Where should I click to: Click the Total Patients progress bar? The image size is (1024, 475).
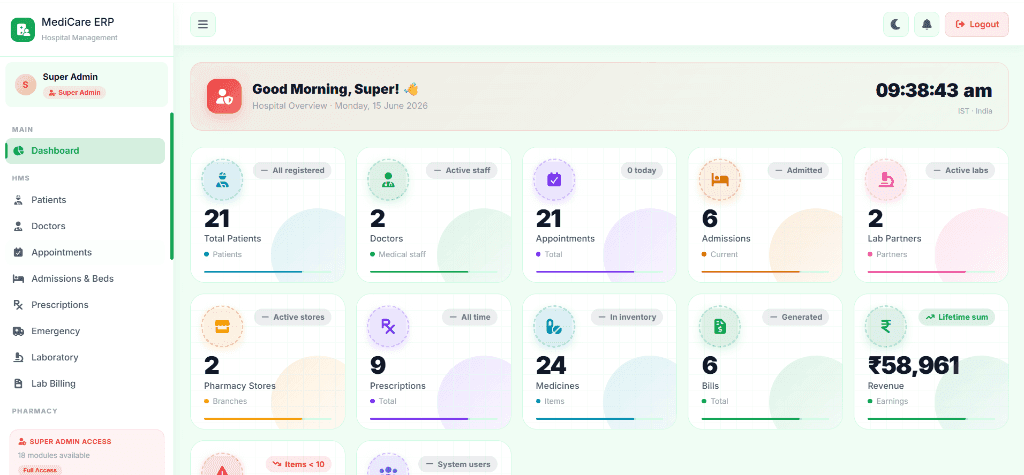[268, 271]
